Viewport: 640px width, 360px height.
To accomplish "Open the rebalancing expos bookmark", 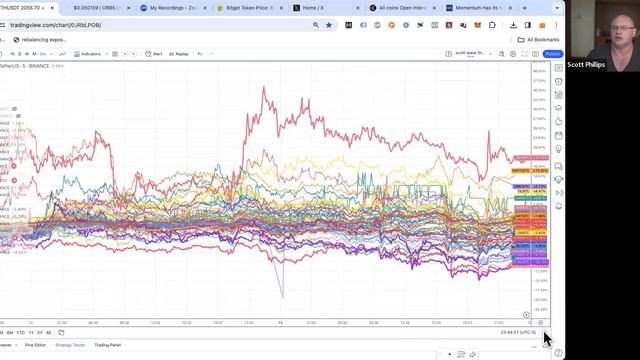I will pyautogui.click(x=40, y=40).
